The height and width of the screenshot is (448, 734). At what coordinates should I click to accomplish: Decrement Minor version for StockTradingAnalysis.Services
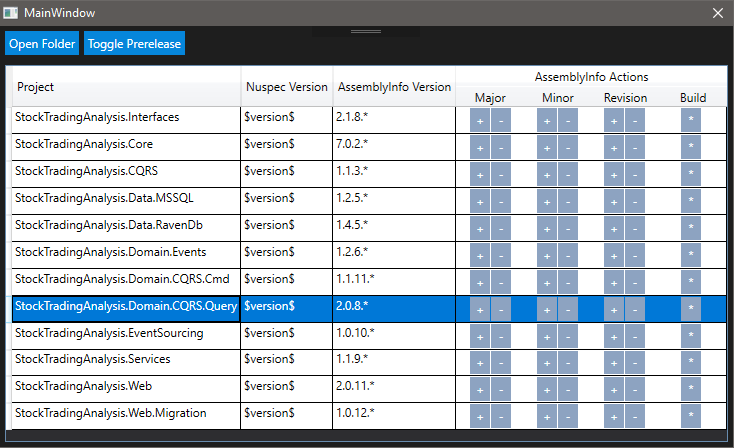point(568,363)
